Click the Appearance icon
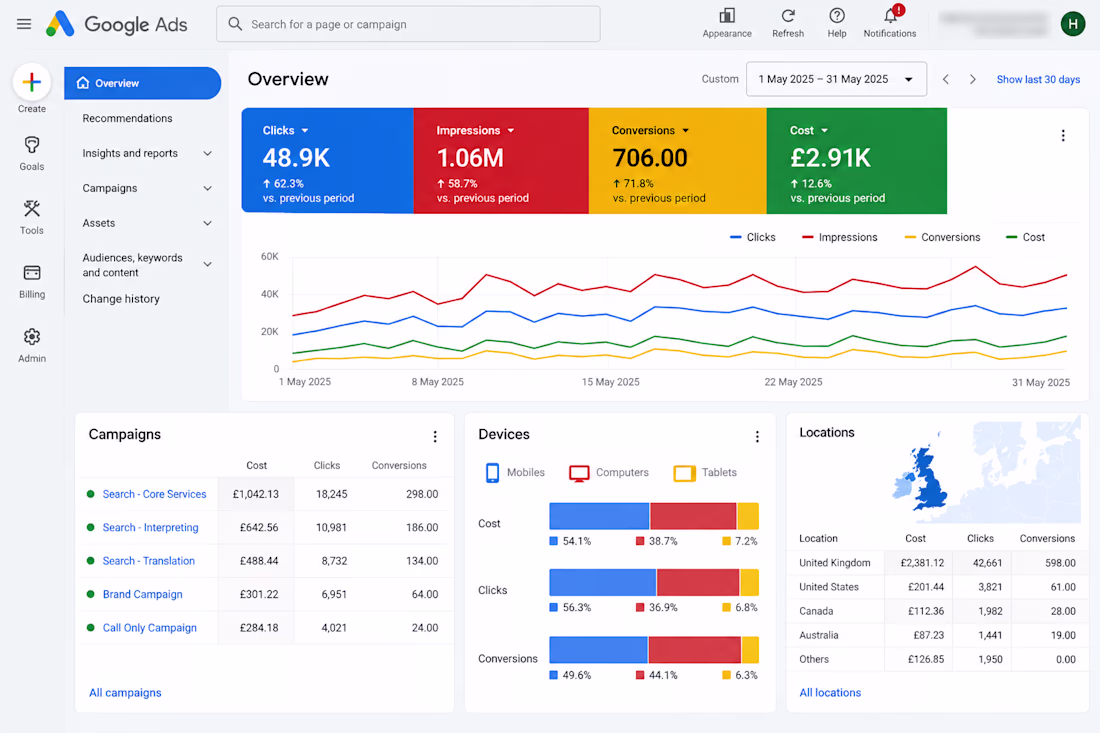Screen dimensions: 1100x733 (x=727, y=15)
